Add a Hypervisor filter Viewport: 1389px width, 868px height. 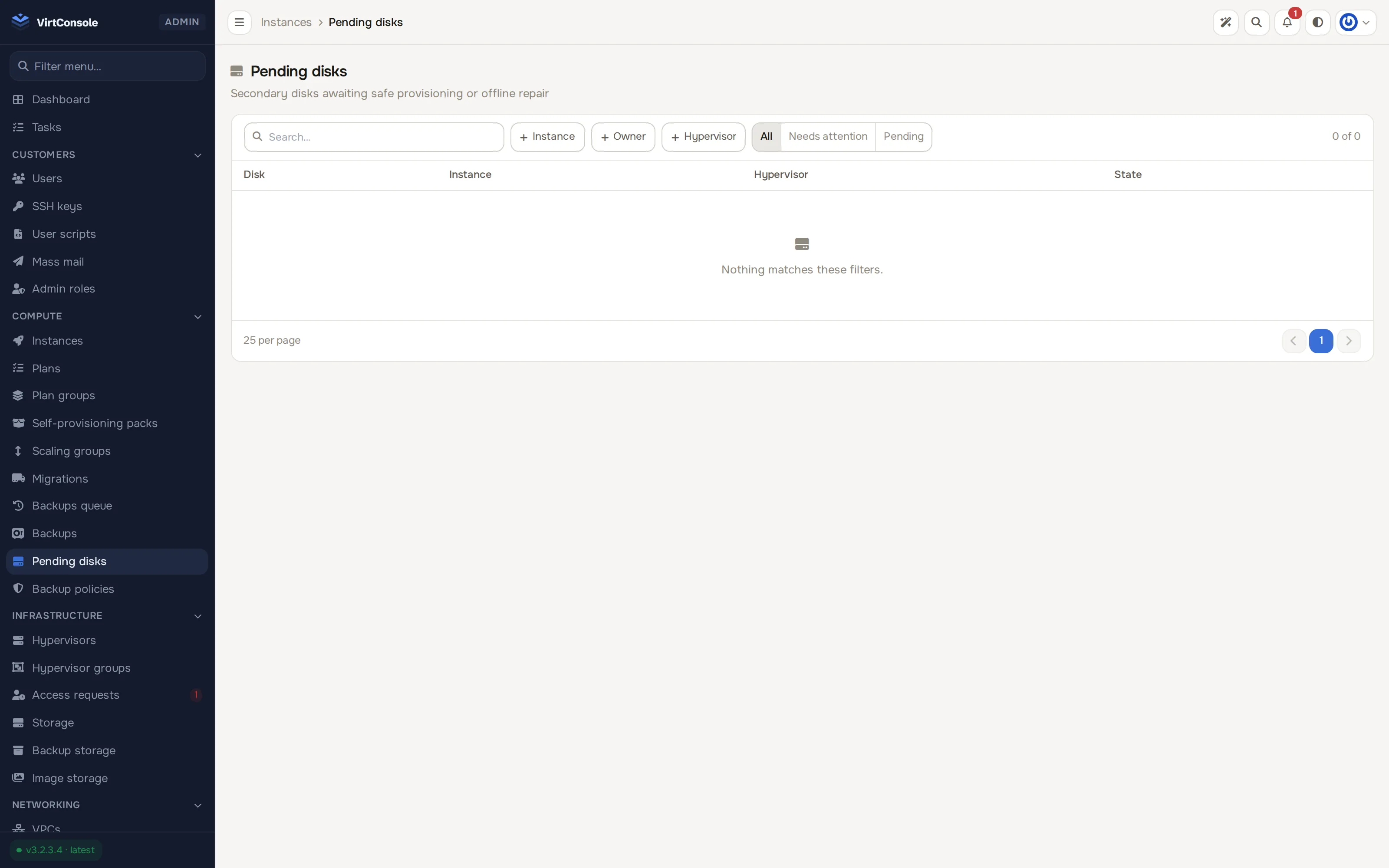703,137
